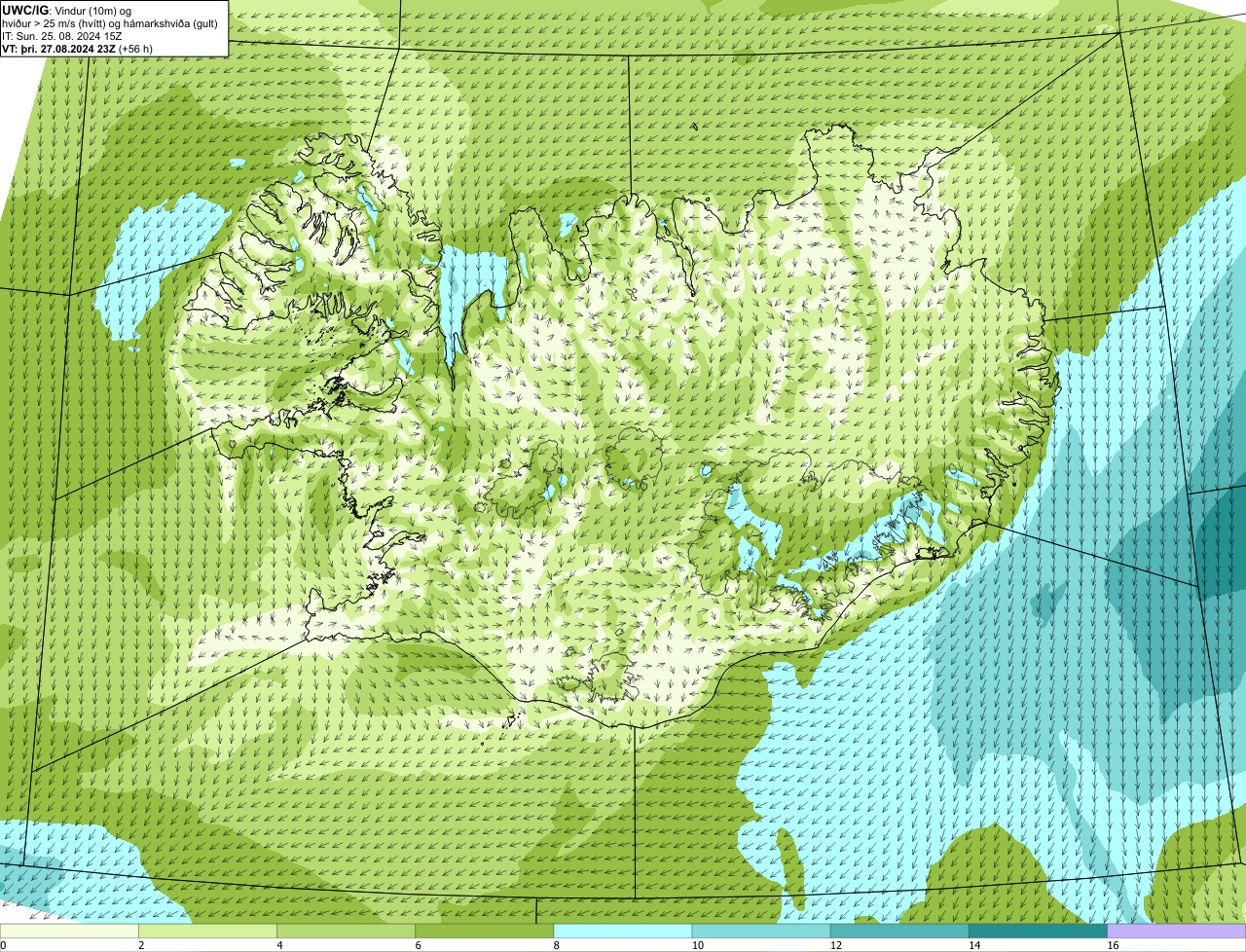This screenshot has height=952, width=1246.
Task: Click the legend scale label "4"
Action: pos(279,945)
